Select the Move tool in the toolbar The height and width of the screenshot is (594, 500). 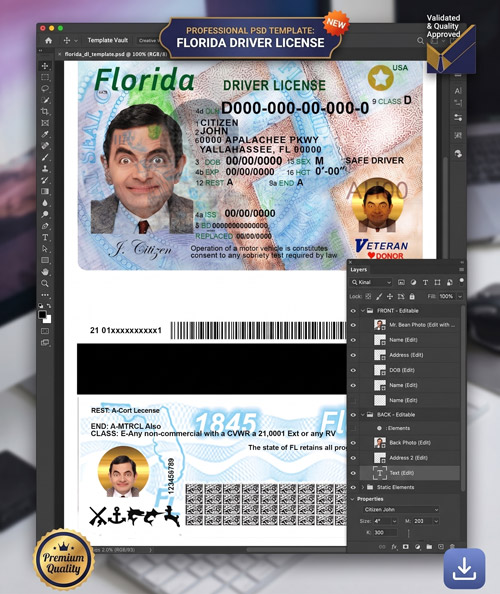pyautogui.click(x=45, y=66)
